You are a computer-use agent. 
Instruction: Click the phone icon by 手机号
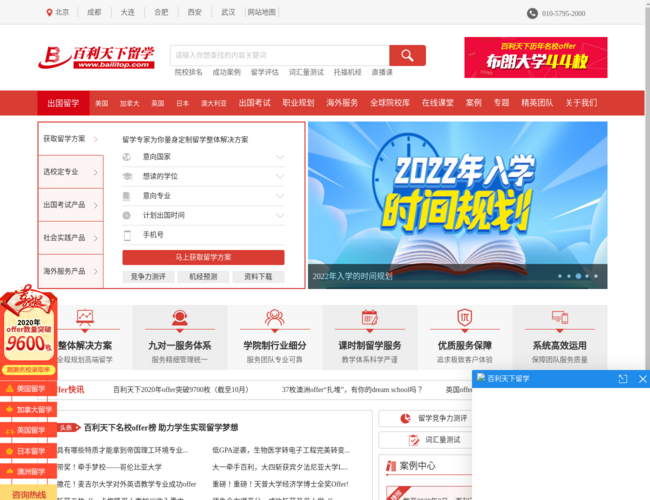point(127,235)
